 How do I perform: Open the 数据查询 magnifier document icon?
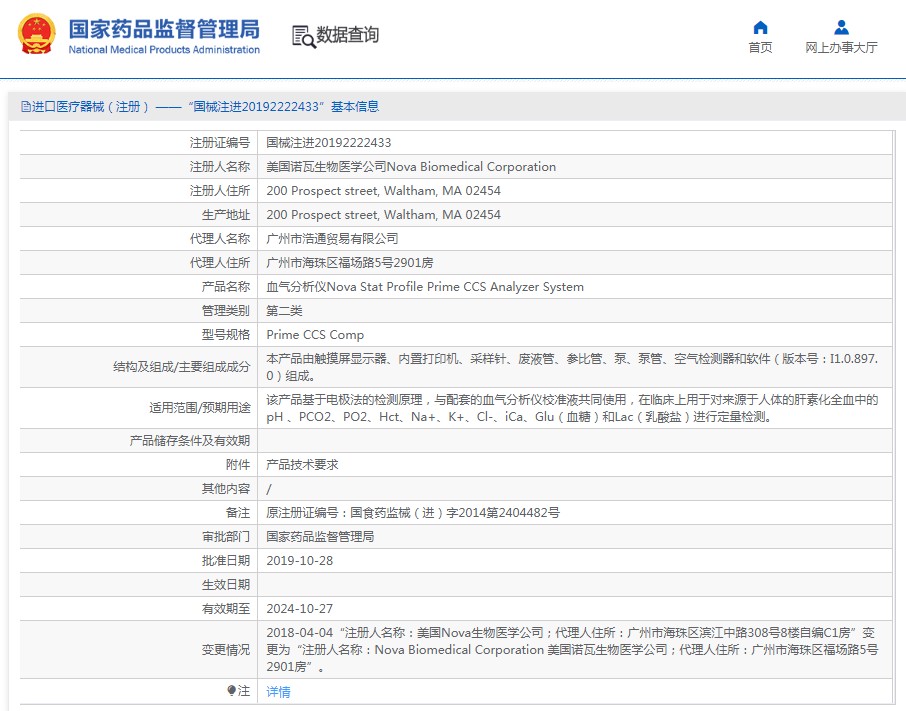click(x=303, y=36)
